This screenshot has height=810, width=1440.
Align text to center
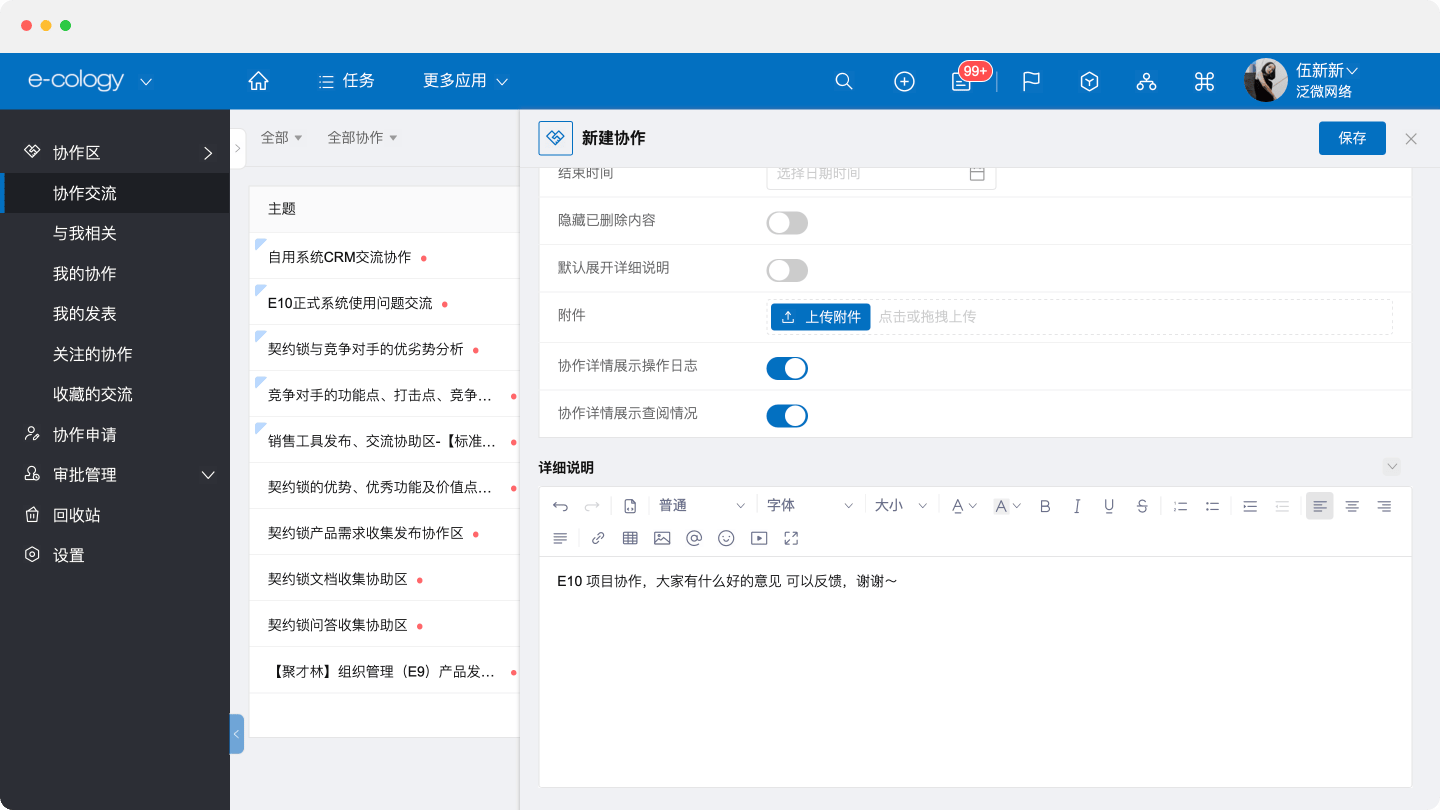(x=1352, y=506)
